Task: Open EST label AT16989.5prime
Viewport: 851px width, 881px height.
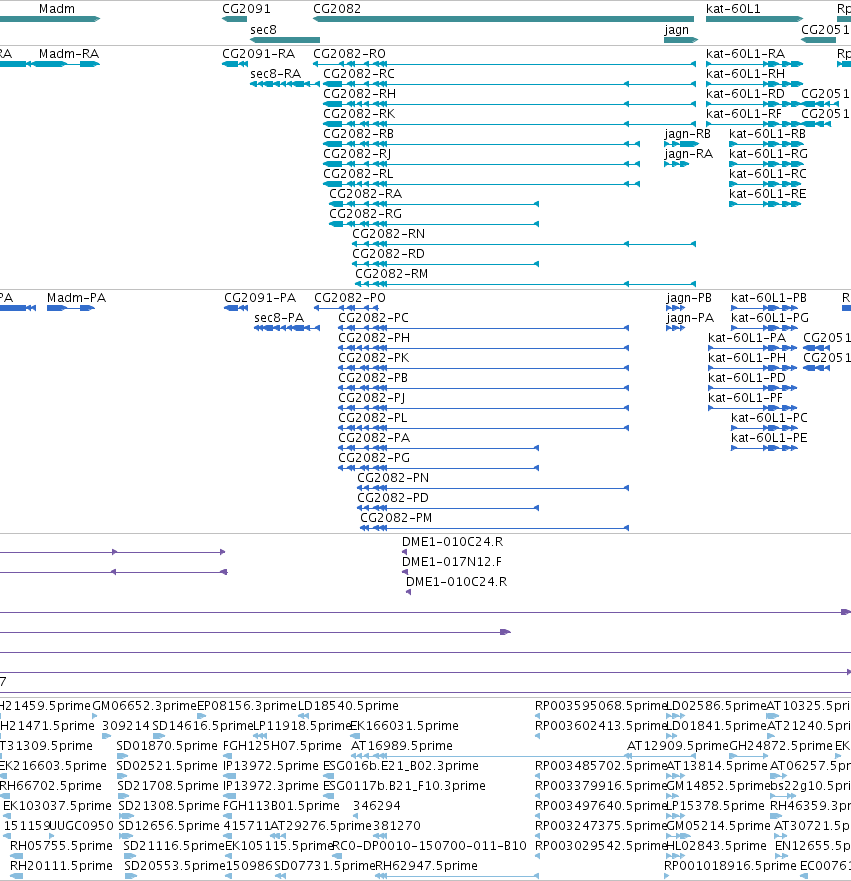Action: (x=402, y=746)
